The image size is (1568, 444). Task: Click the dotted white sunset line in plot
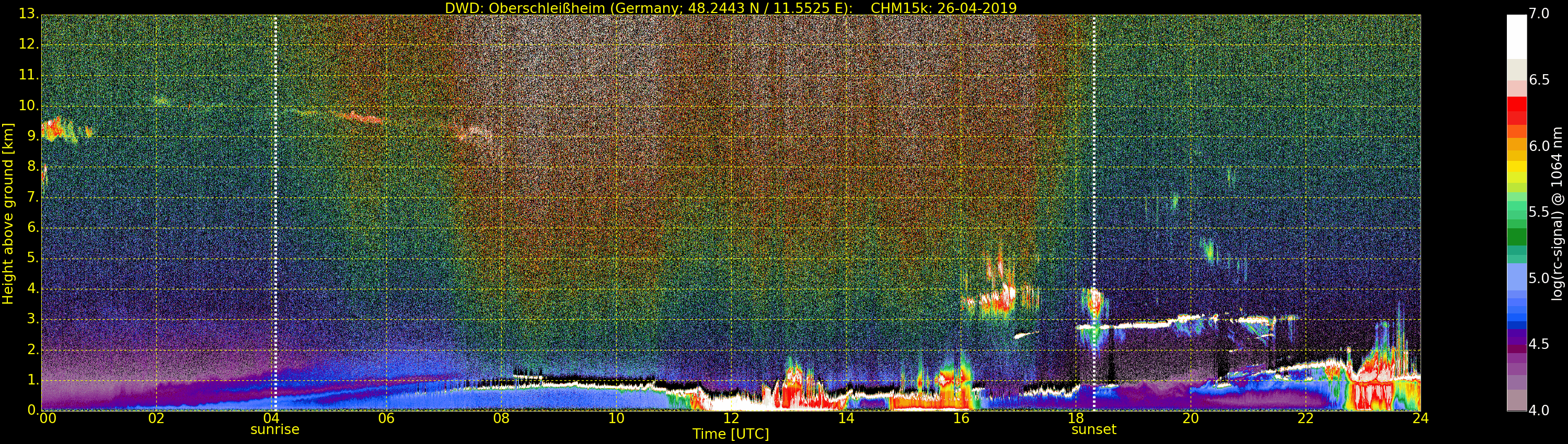coord(1094,213)
